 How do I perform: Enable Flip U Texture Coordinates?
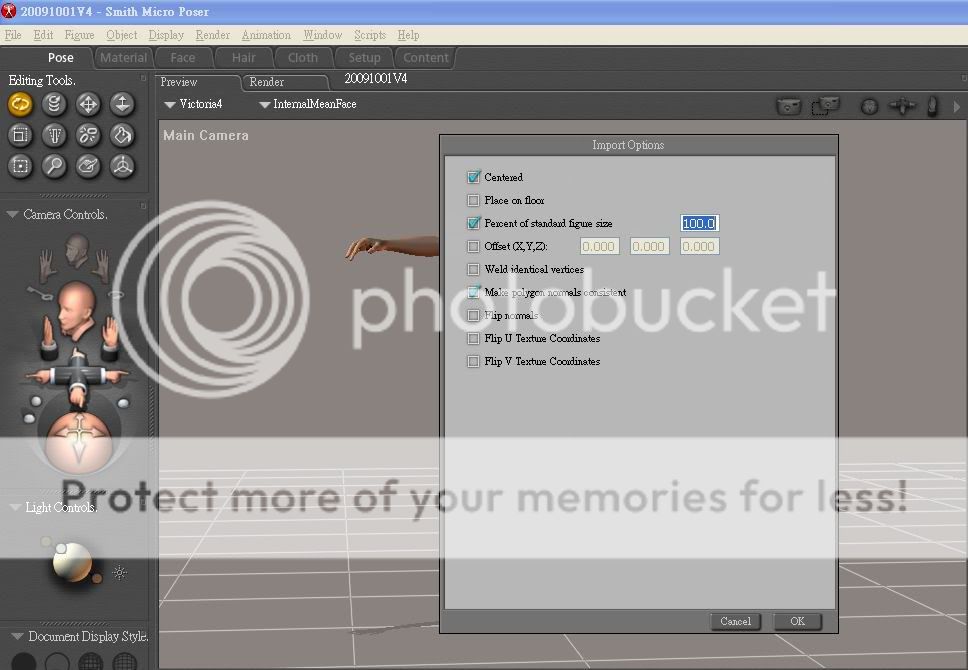[x=474, y=339]
